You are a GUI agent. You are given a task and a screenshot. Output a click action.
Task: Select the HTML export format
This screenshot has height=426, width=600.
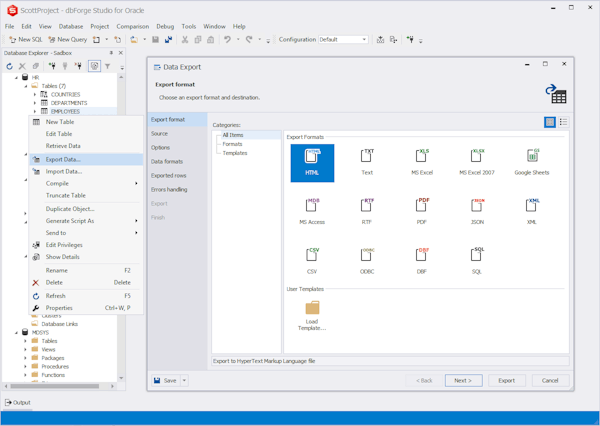[312, 163]
